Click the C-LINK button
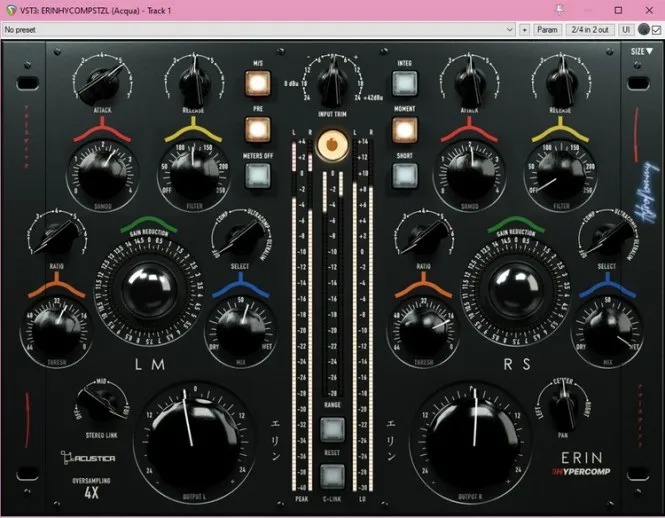The width and height of the screenshot is (665, 518). click(x=332, y=476)
